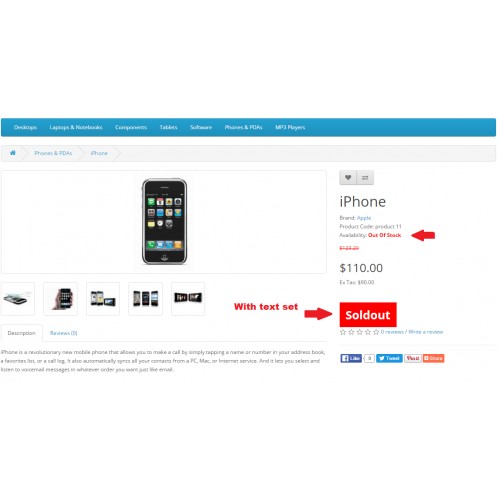500x500 pixels.
Task: Click the main iPhone product image
Action: coord(164,221)
